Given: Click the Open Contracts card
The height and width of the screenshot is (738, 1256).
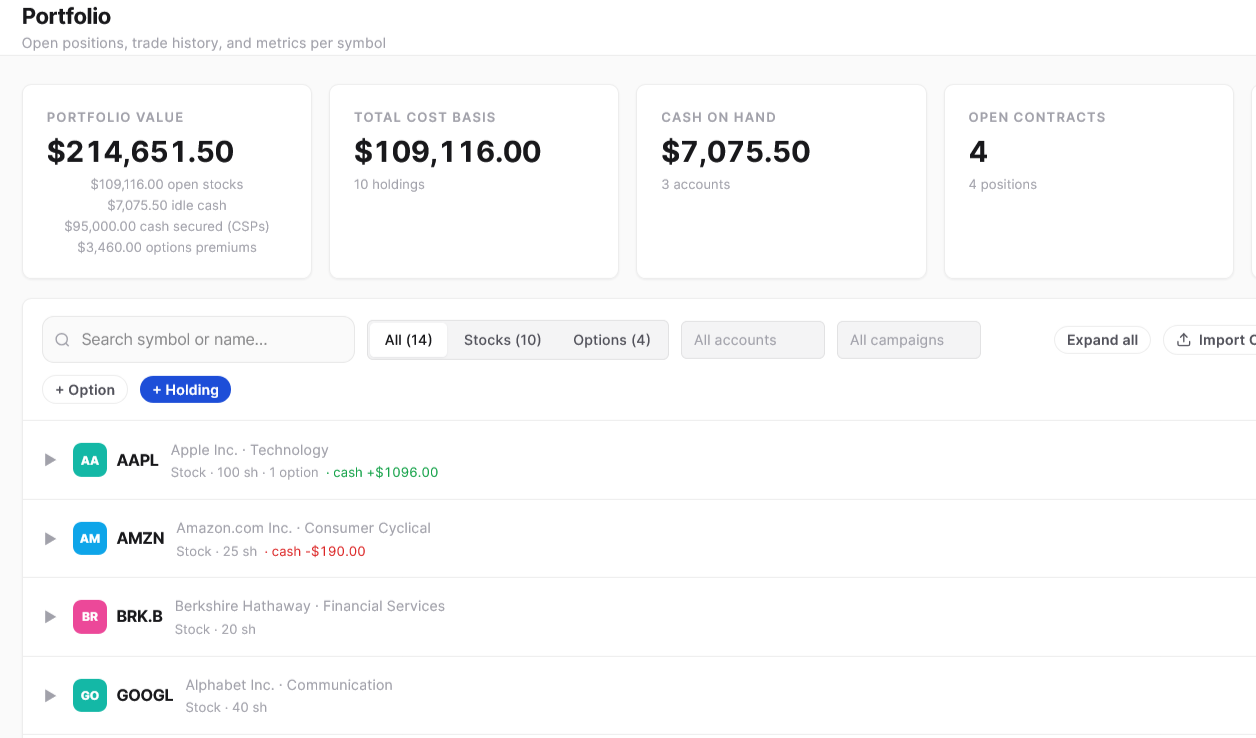Looking at the screenshot, I should click(x=1088, y=181).
